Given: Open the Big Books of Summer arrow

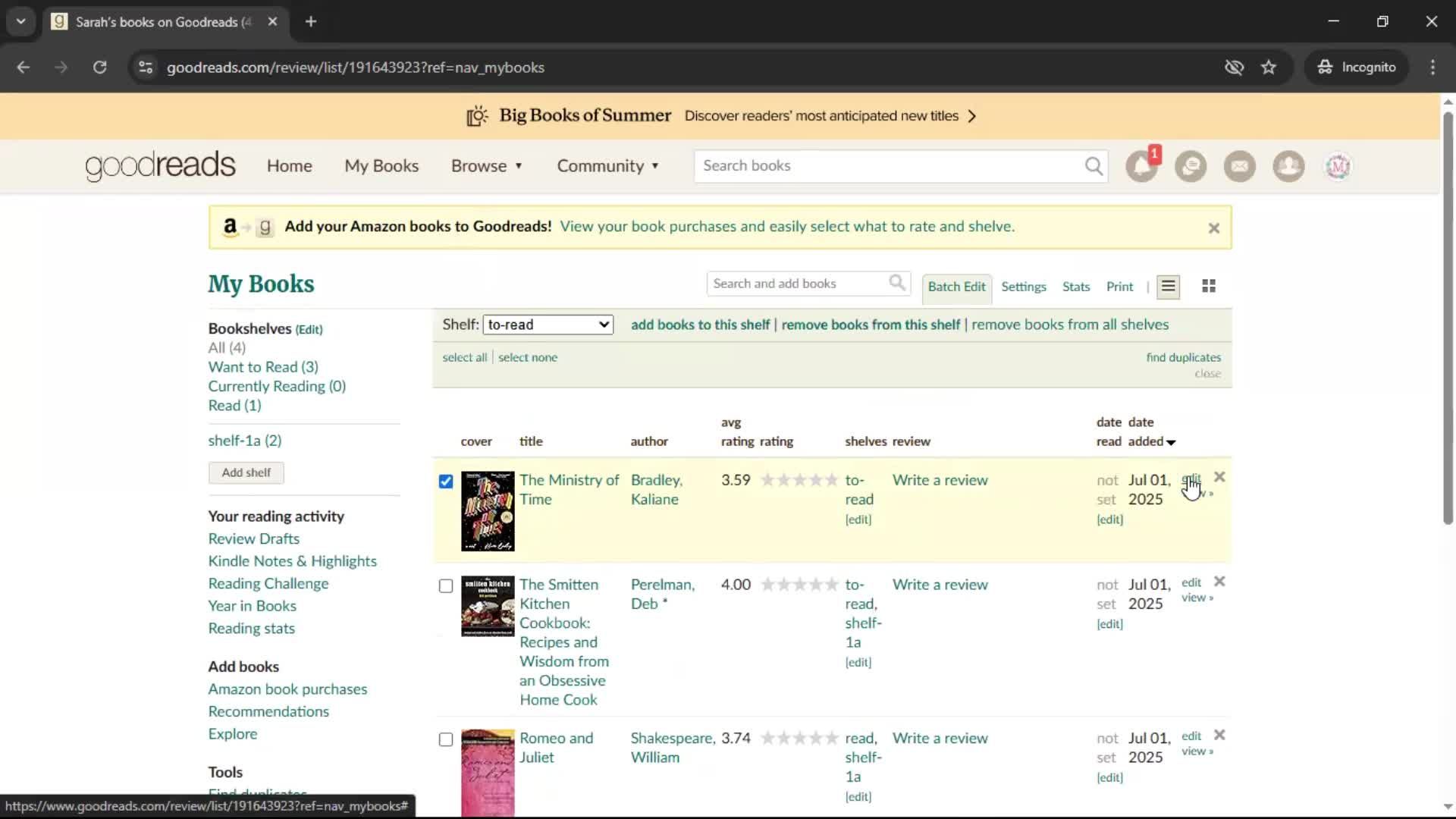Looking at the screenshot, I should coord(972,116).
